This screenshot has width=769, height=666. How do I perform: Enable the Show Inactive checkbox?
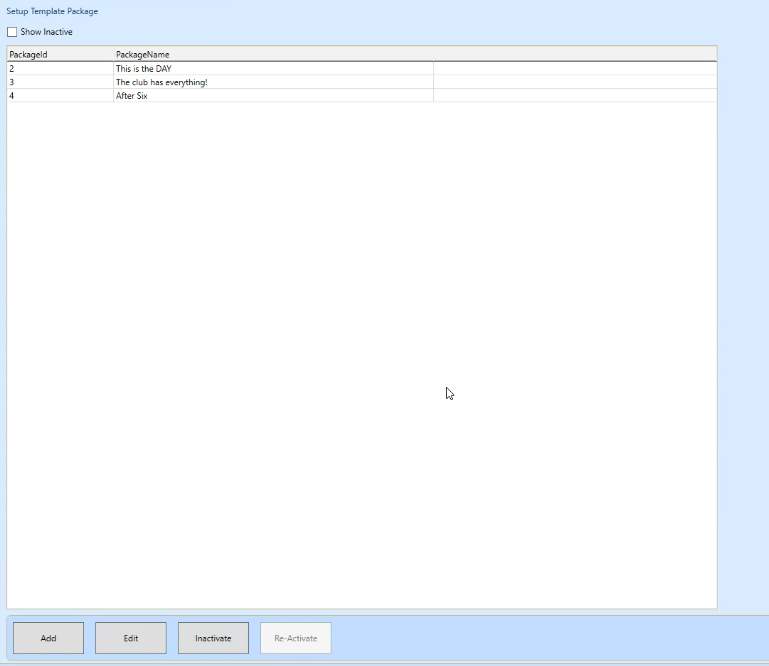click(12, 32)
